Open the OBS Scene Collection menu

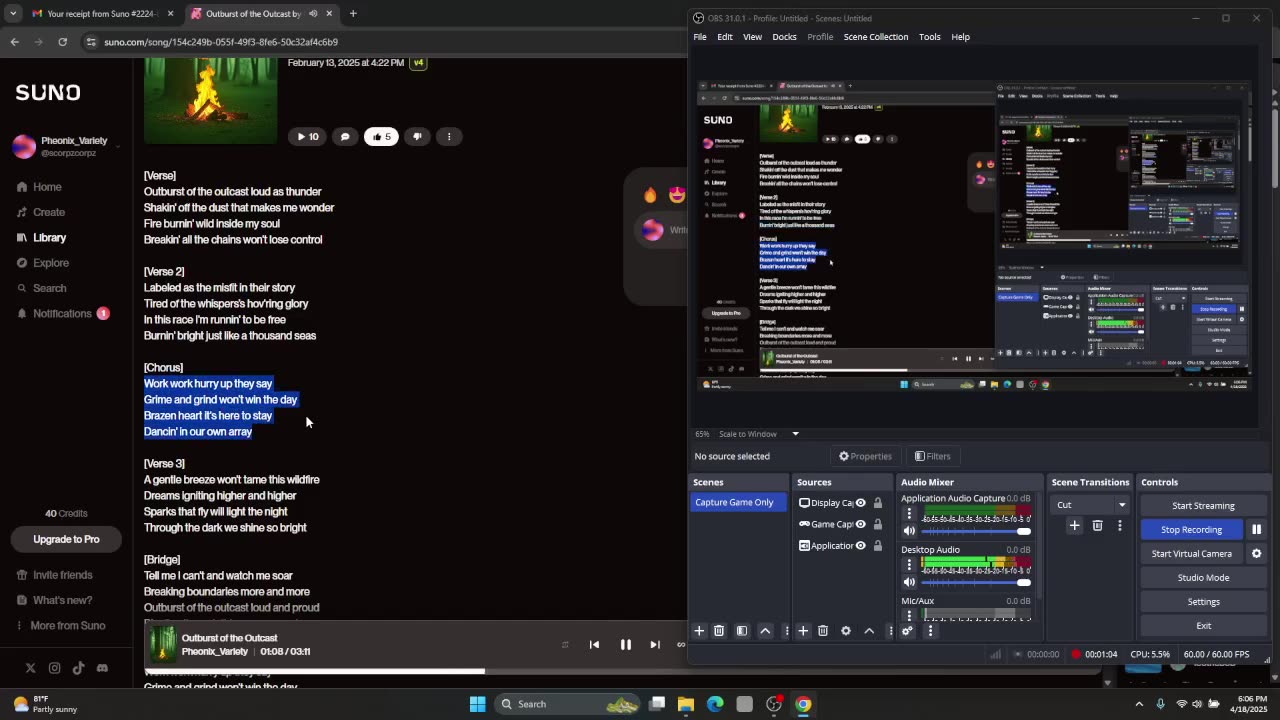pyautogui.click(x=876, y=37)
